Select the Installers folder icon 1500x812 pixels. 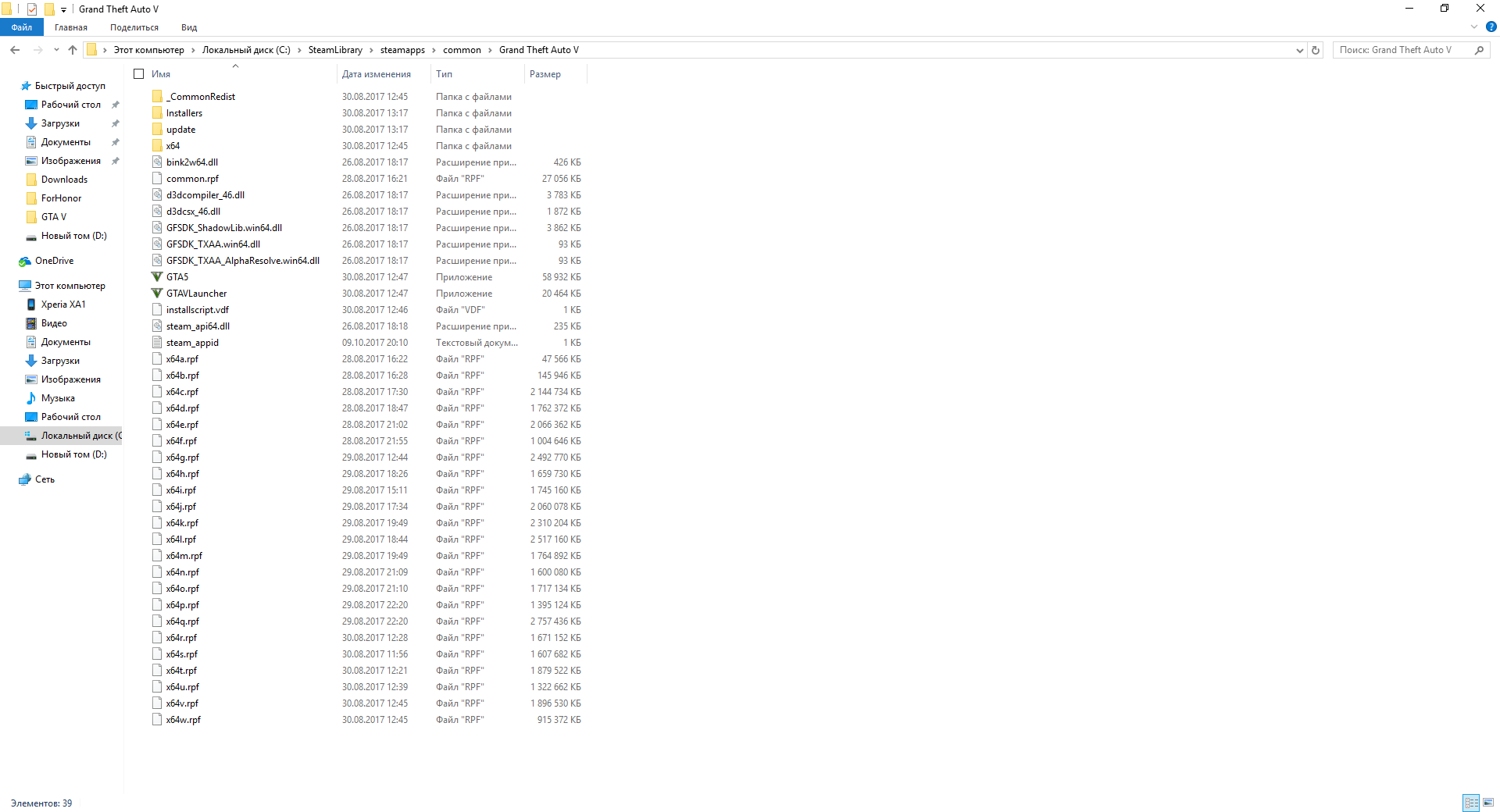(157, 113)
